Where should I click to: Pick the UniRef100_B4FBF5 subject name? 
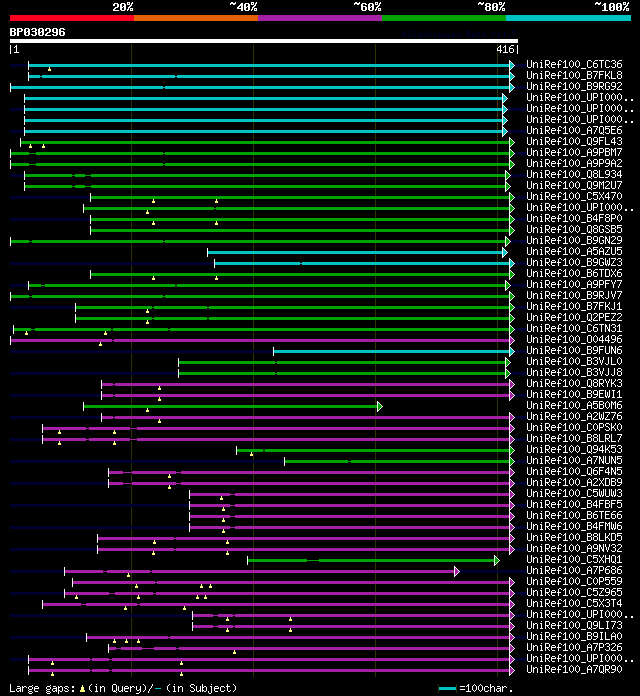pyautogui.click(x=574, y=504)
